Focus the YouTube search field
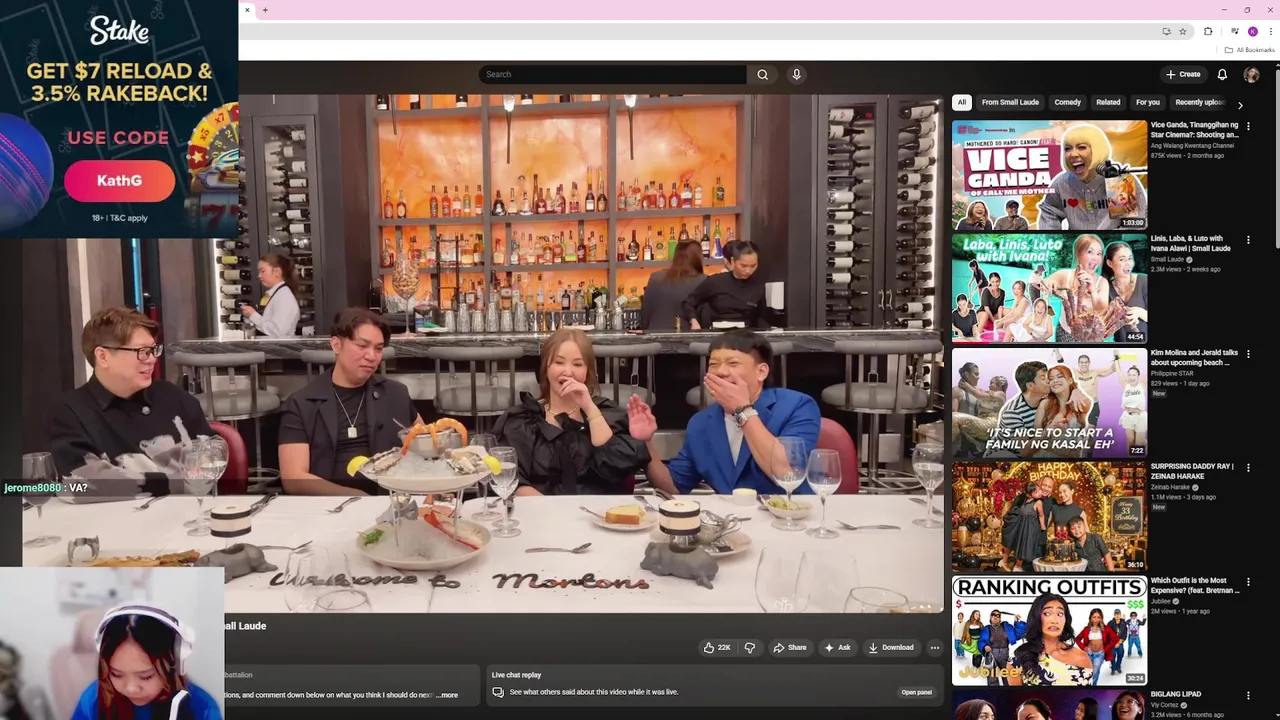1280x720 pixels. tap(613, 74)
